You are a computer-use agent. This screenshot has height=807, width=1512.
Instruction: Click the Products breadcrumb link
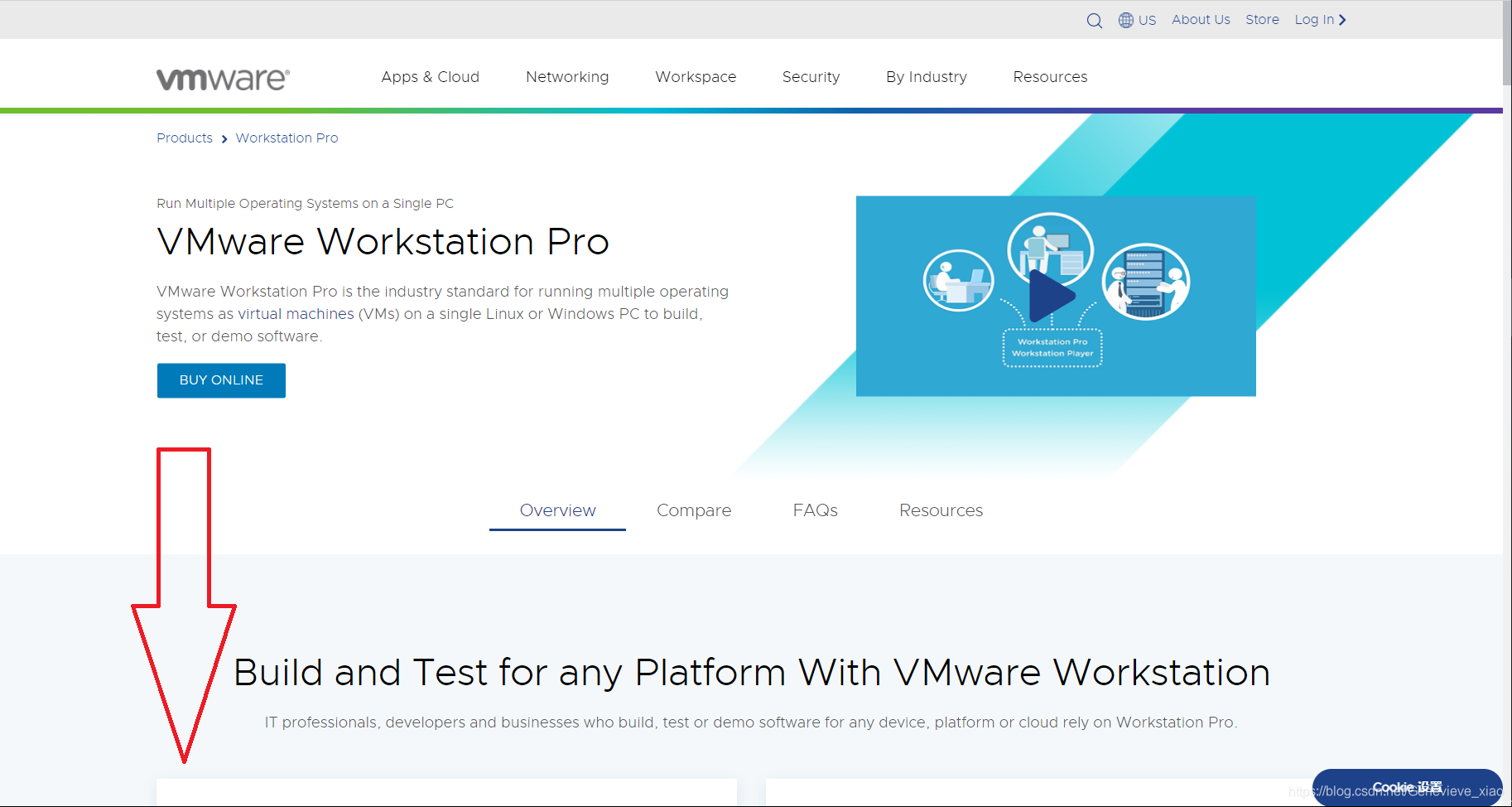pos(185,138)
